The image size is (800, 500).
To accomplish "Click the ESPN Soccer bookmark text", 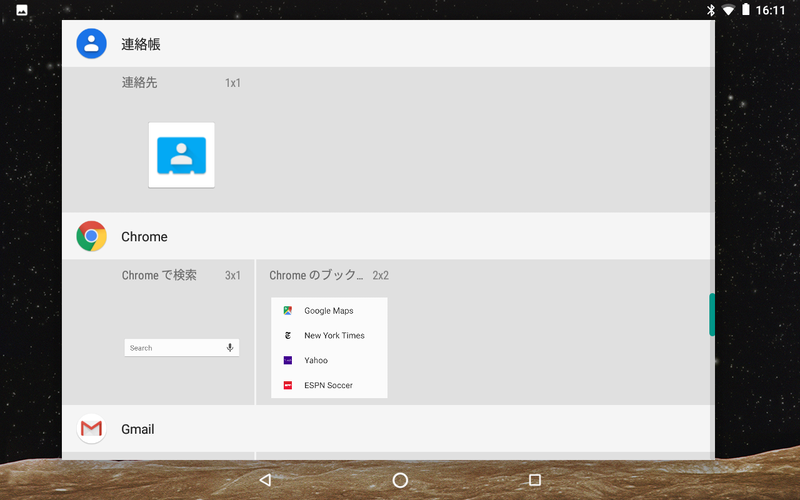I will coord(328,385).
